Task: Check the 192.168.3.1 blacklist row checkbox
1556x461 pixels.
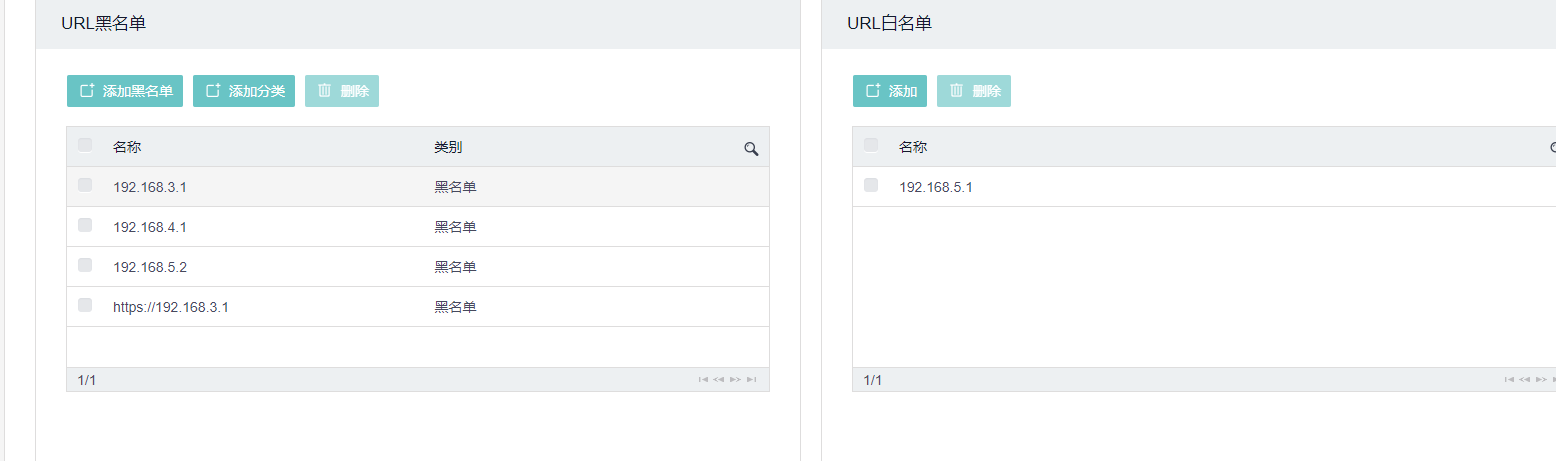Action: click(85, 185)
